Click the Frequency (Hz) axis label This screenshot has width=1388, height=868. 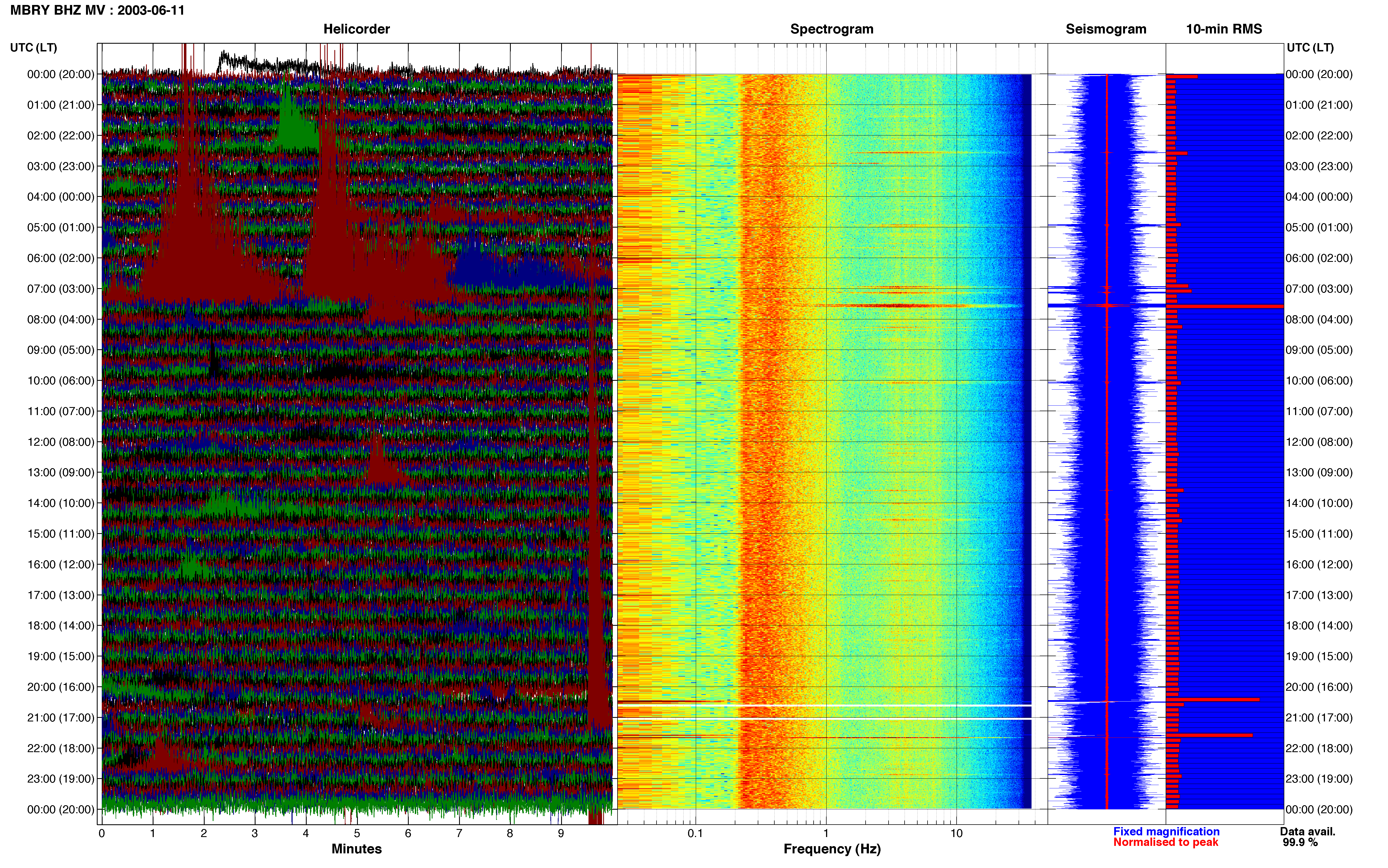[832, 848]
